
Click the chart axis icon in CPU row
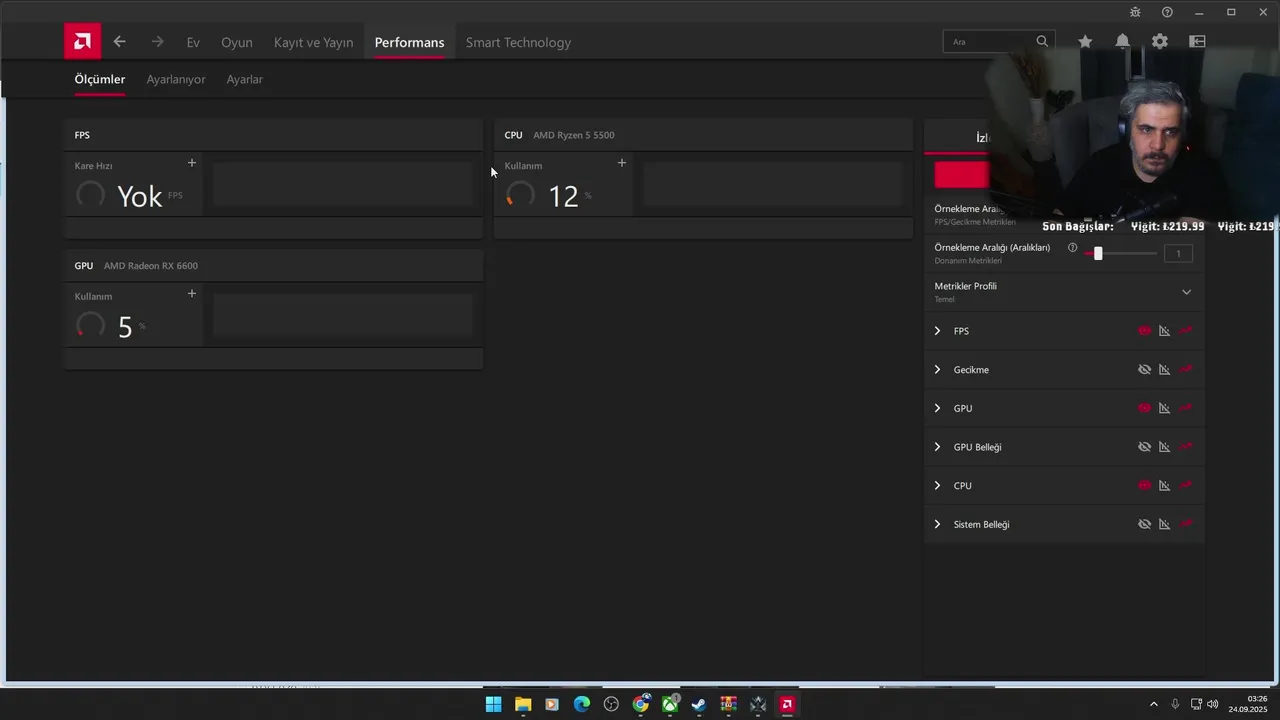(x=1165, y=485)
